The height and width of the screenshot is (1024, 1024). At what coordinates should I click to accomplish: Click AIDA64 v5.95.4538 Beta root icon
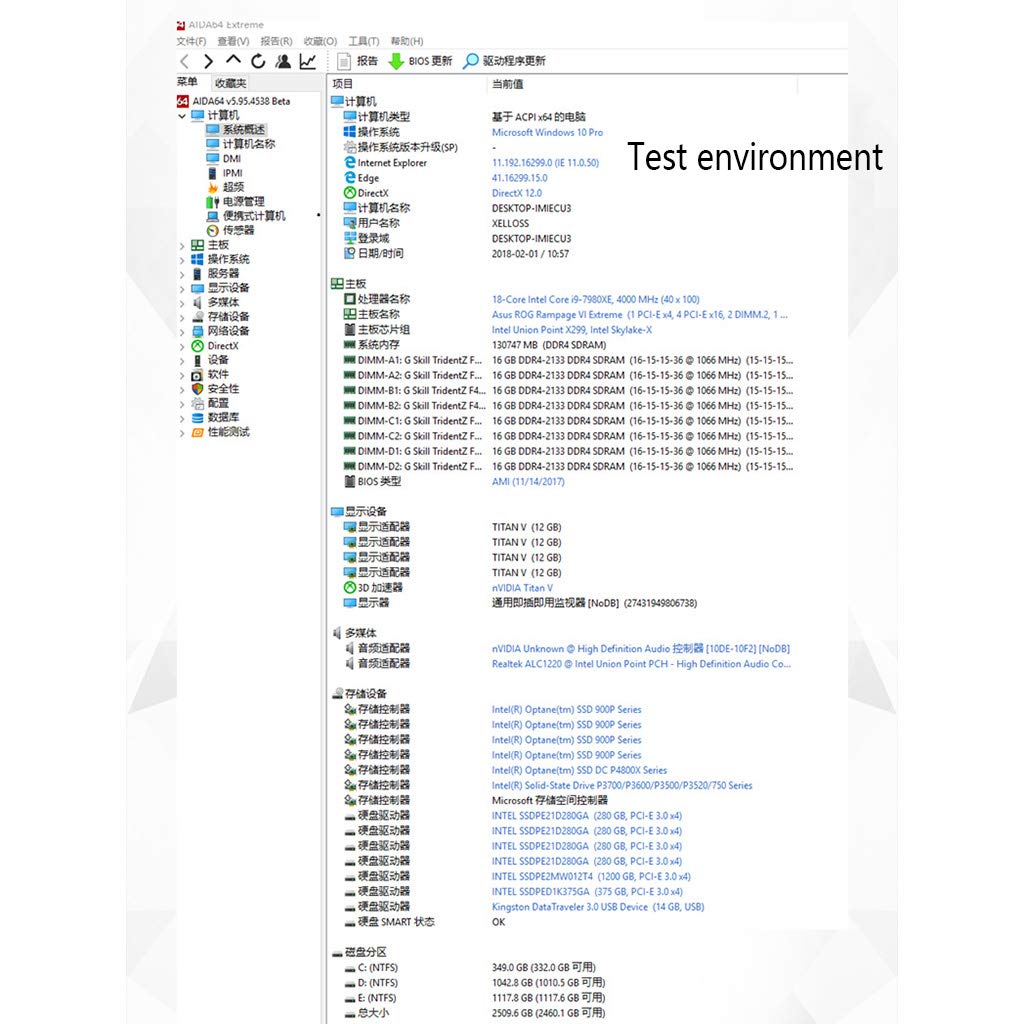point(182,101)
